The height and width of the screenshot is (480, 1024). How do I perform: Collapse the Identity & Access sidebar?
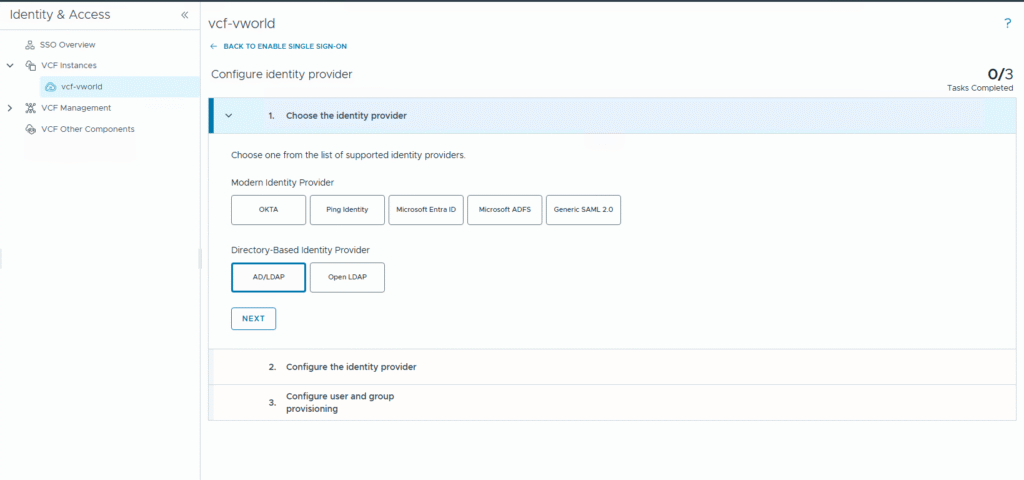pyautogui.click(x=184, y=15)
